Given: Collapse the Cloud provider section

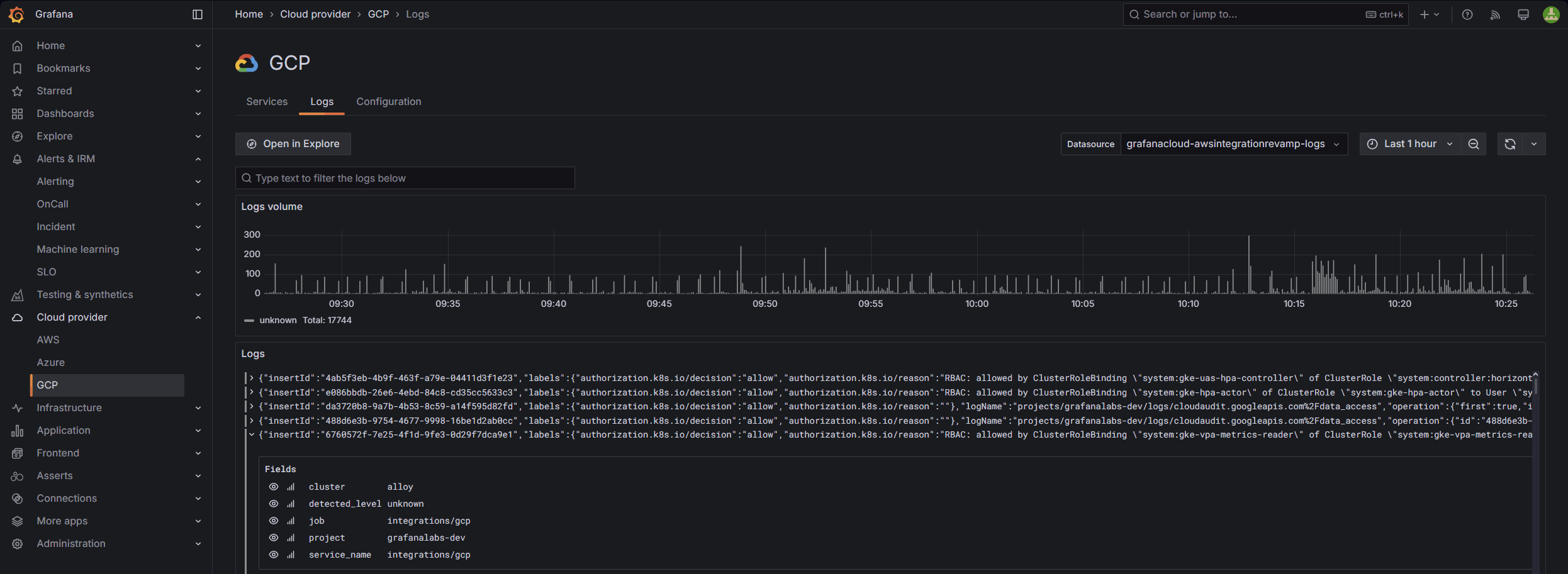Looking at the screenshot, I should click(198, 317).
